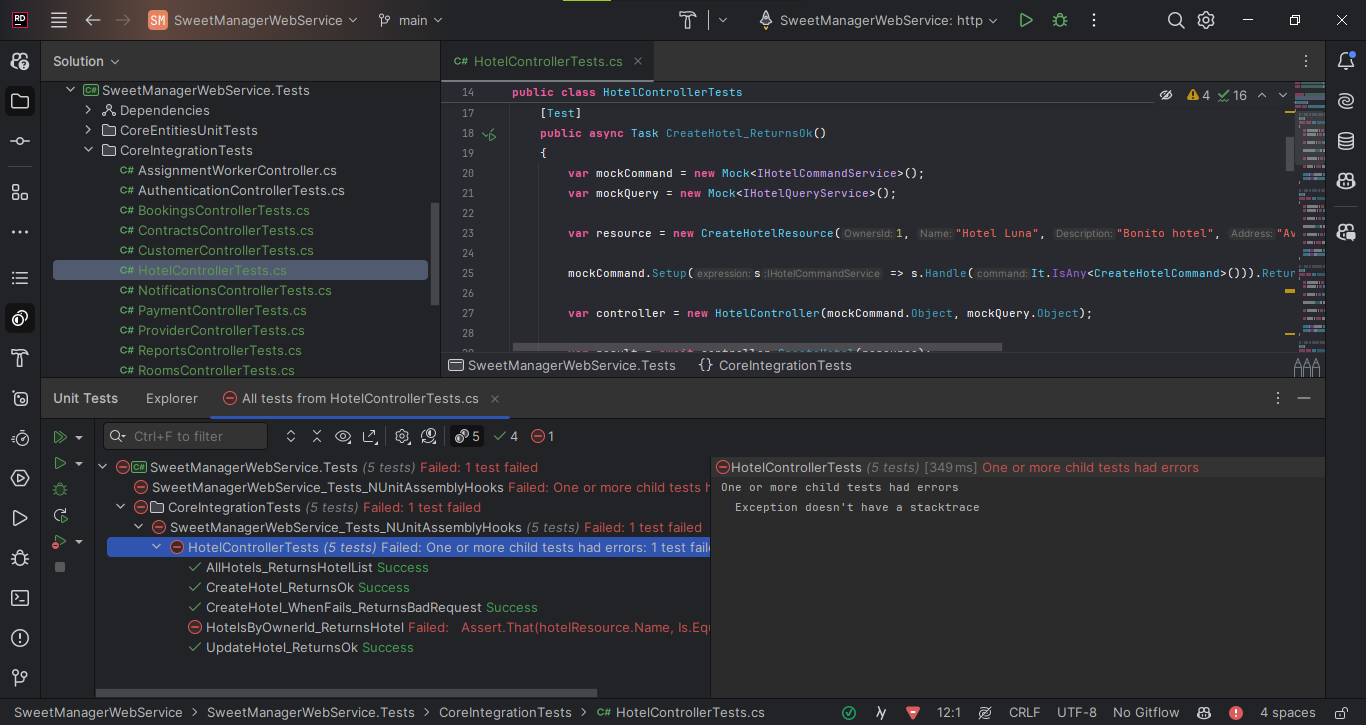Click SweetManagerWebService.Tests breadcrumb below editor
Screen dimensions: 1366x725
pos(562,366)
